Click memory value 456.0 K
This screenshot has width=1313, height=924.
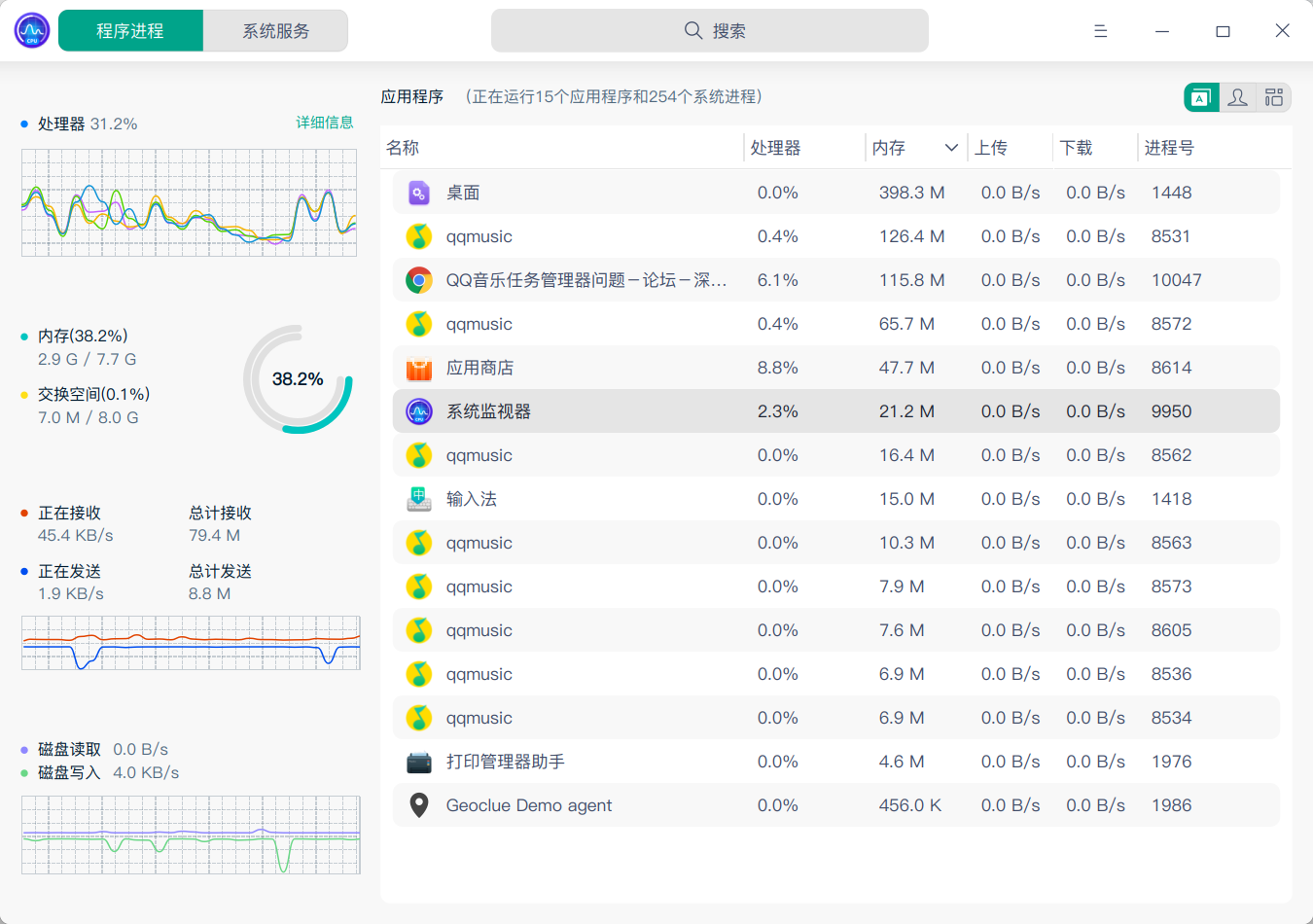pyautogui.click(x=910, y=805)
